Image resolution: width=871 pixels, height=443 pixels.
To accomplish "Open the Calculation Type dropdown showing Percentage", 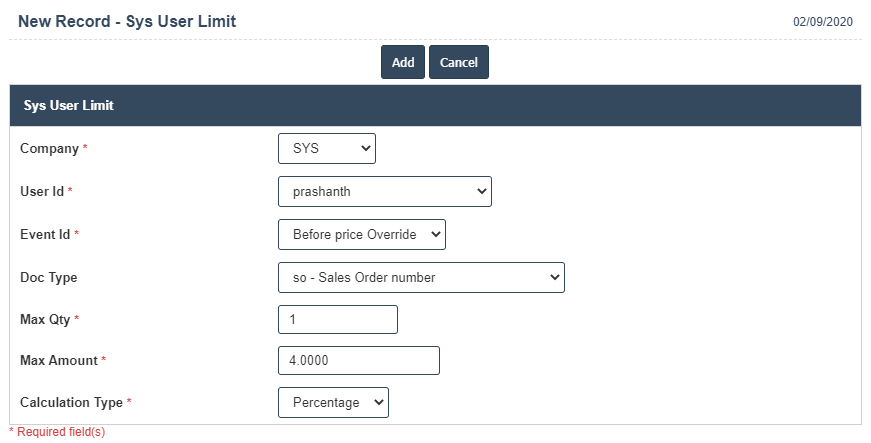I will click(x=333, y=402).
